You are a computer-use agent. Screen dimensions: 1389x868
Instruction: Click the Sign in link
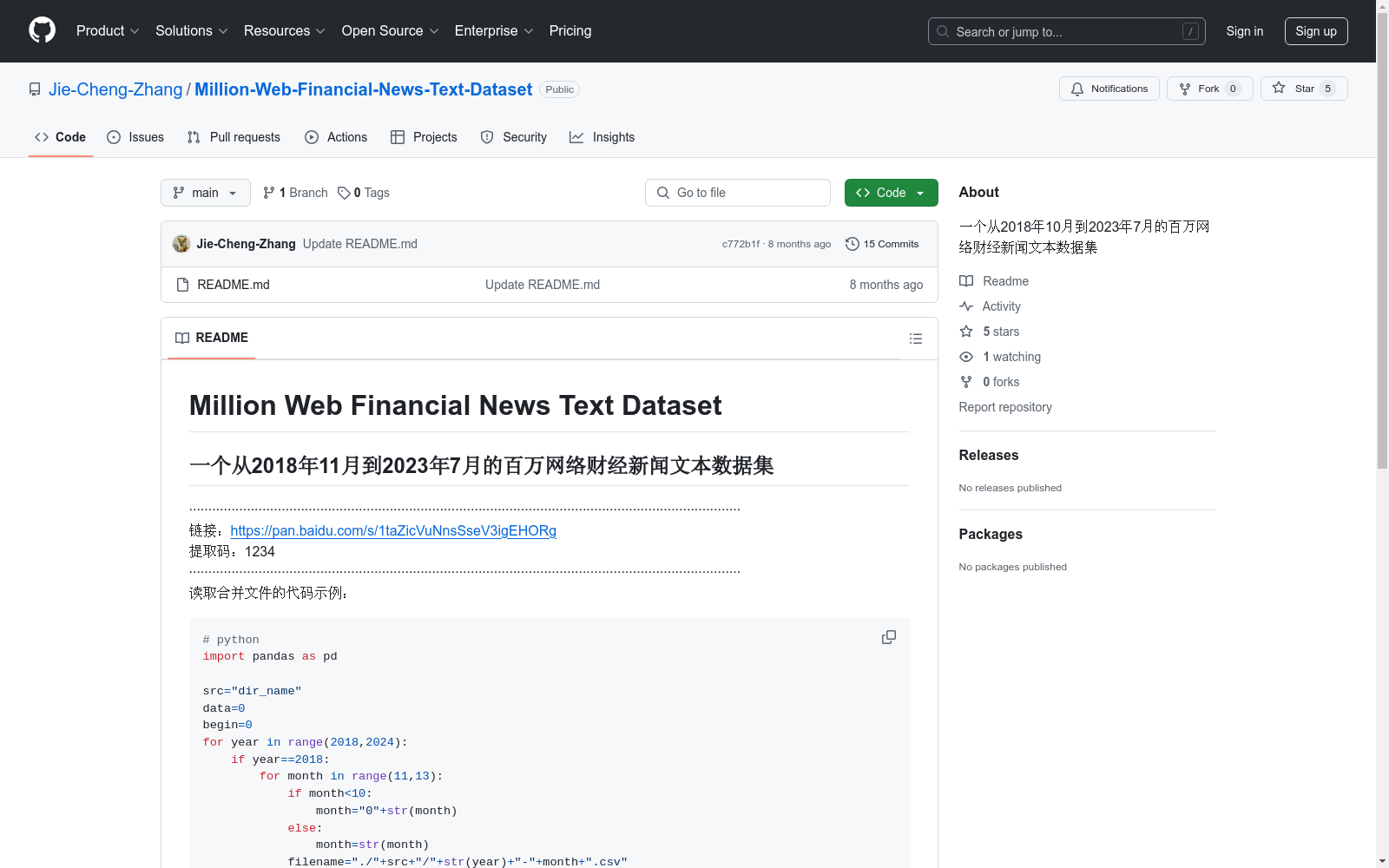[x=1245, y=31]
